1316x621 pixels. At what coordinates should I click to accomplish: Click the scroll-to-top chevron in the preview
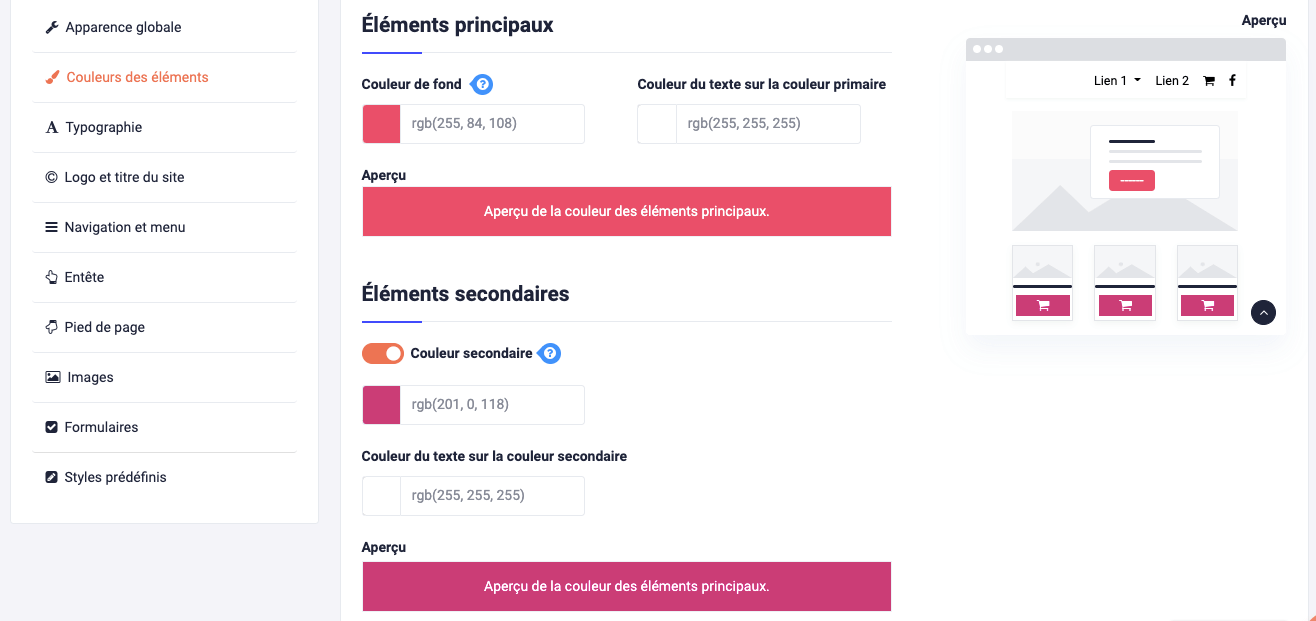coord(1263,312)
